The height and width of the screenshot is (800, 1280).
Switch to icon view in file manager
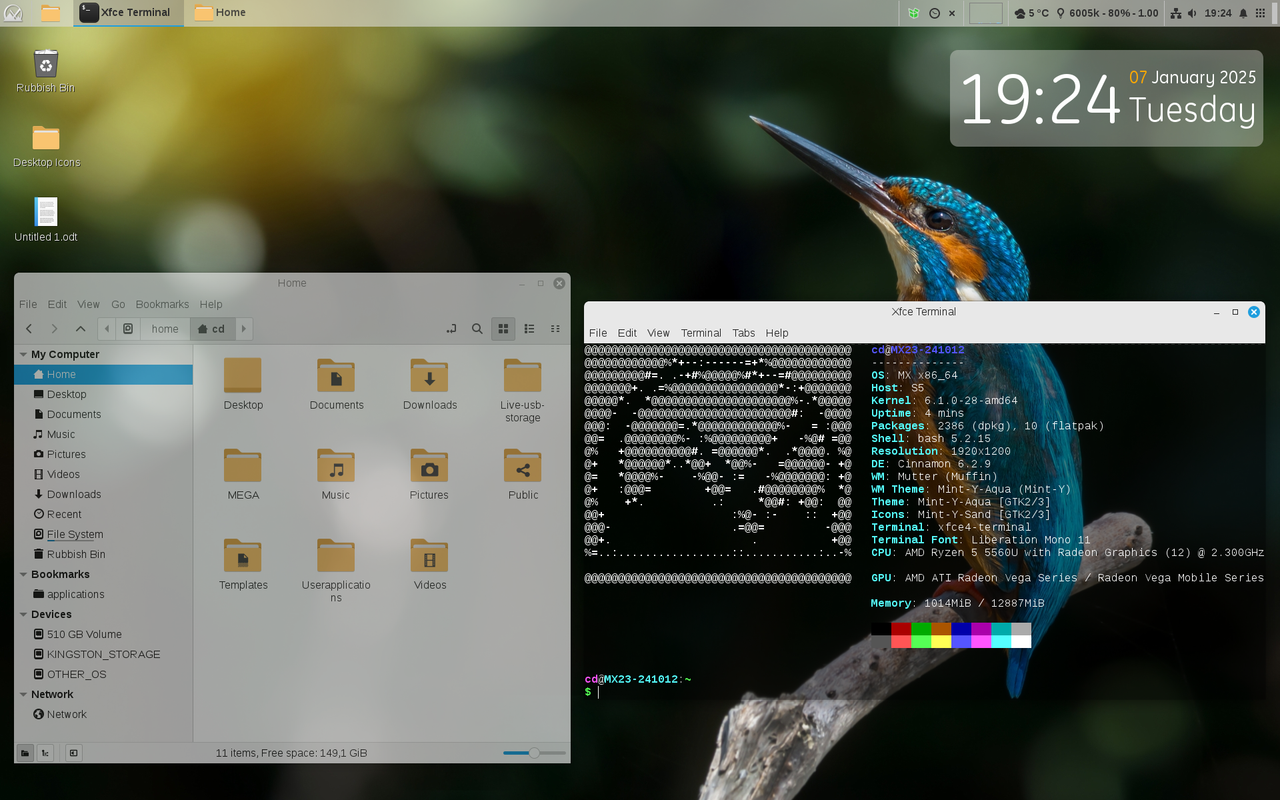tap(504, 328)
